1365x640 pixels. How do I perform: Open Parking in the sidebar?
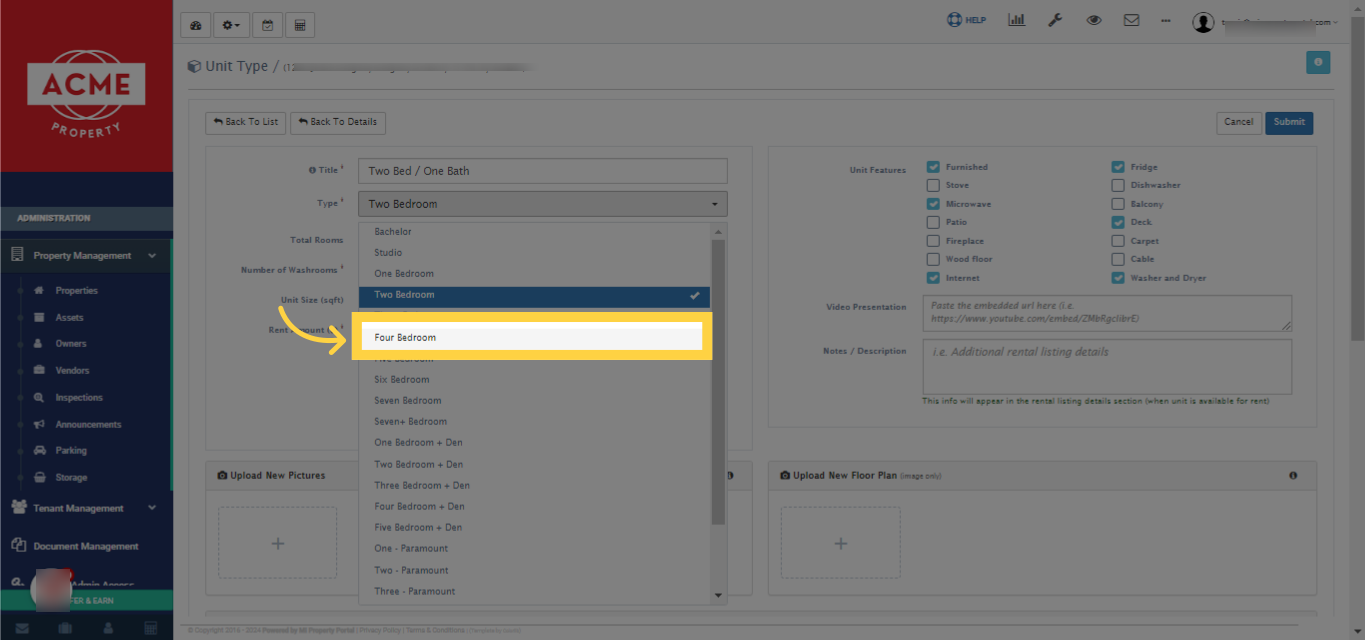[x=70, y=451]
